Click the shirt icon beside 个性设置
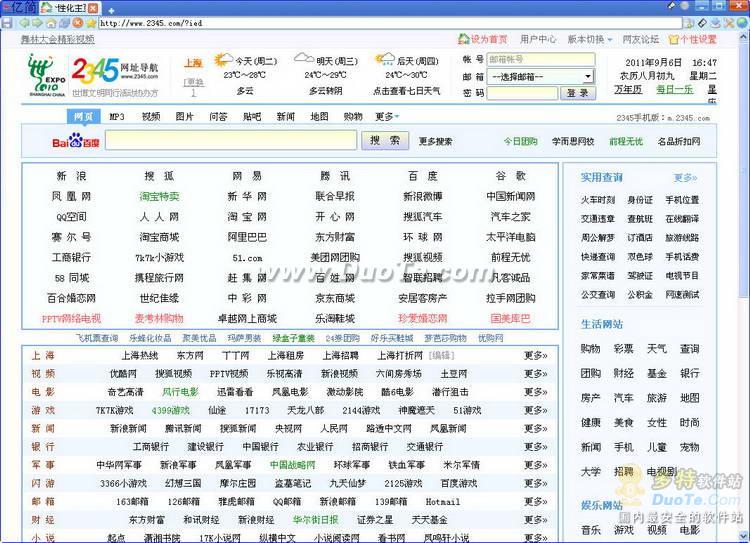 [x=673, y=40]
